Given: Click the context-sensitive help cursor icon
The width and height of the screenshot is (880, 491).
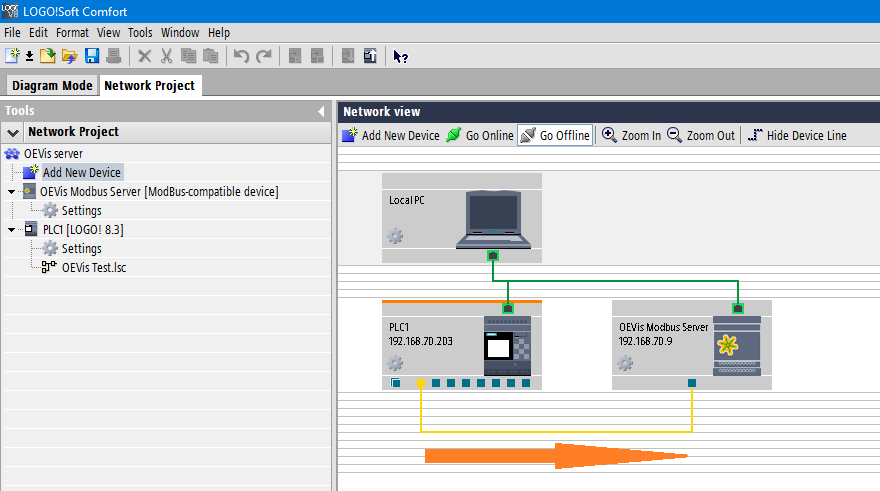Looking at the screenshot, I should click(400, 56).
